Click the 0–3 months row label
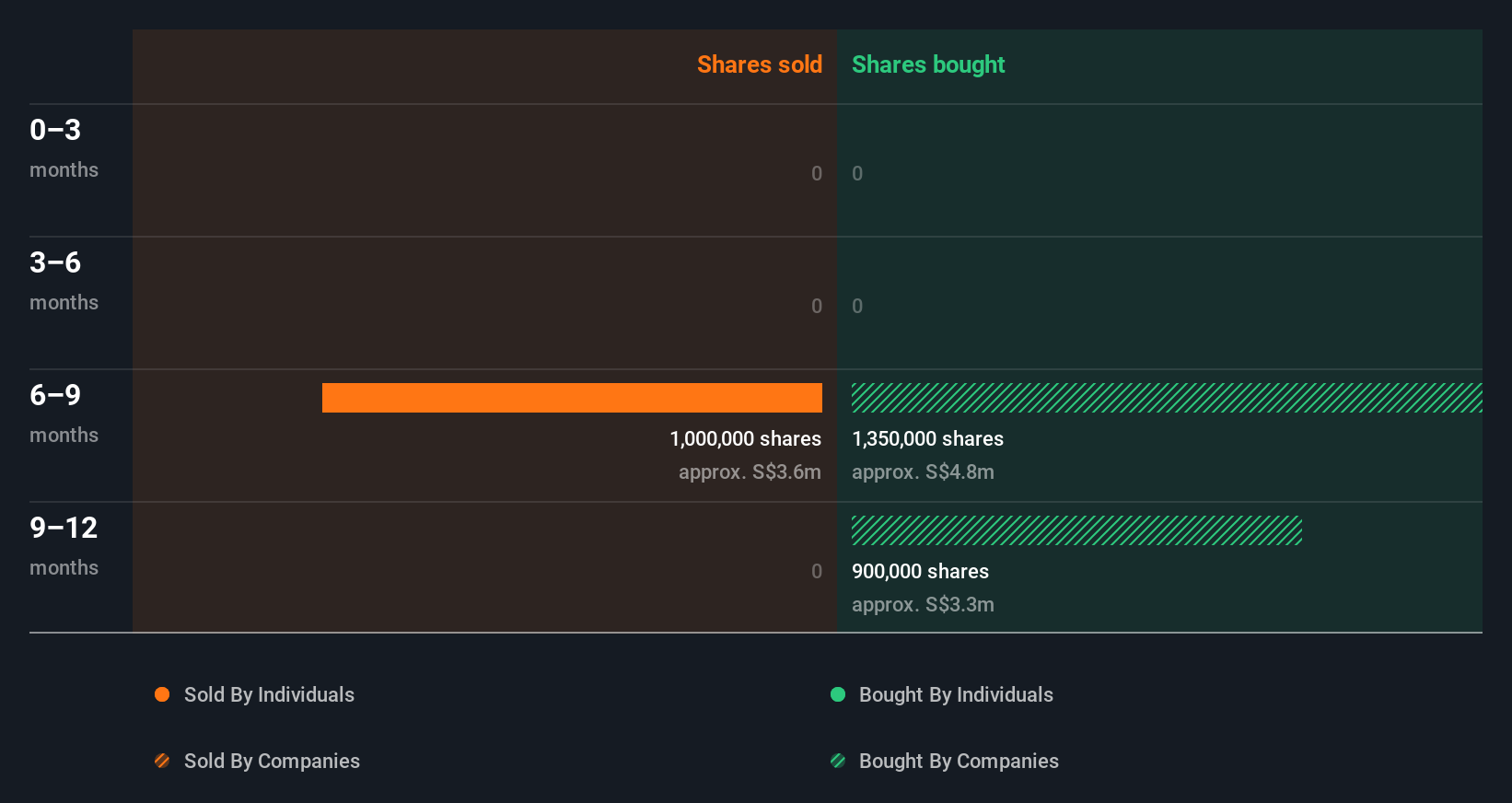The image size is (1512, 803). click(x=64, y=147)
